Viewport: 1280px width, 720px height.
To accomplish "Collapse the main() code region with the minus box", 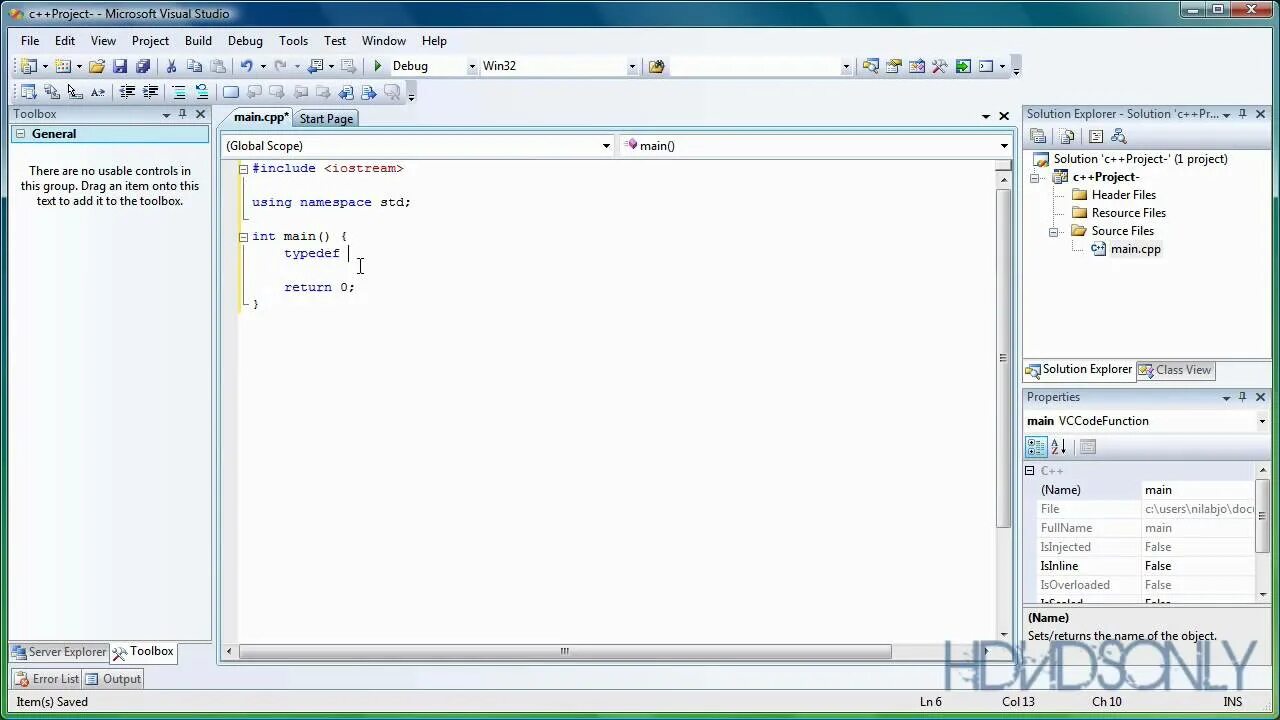I will click(243, 236).
